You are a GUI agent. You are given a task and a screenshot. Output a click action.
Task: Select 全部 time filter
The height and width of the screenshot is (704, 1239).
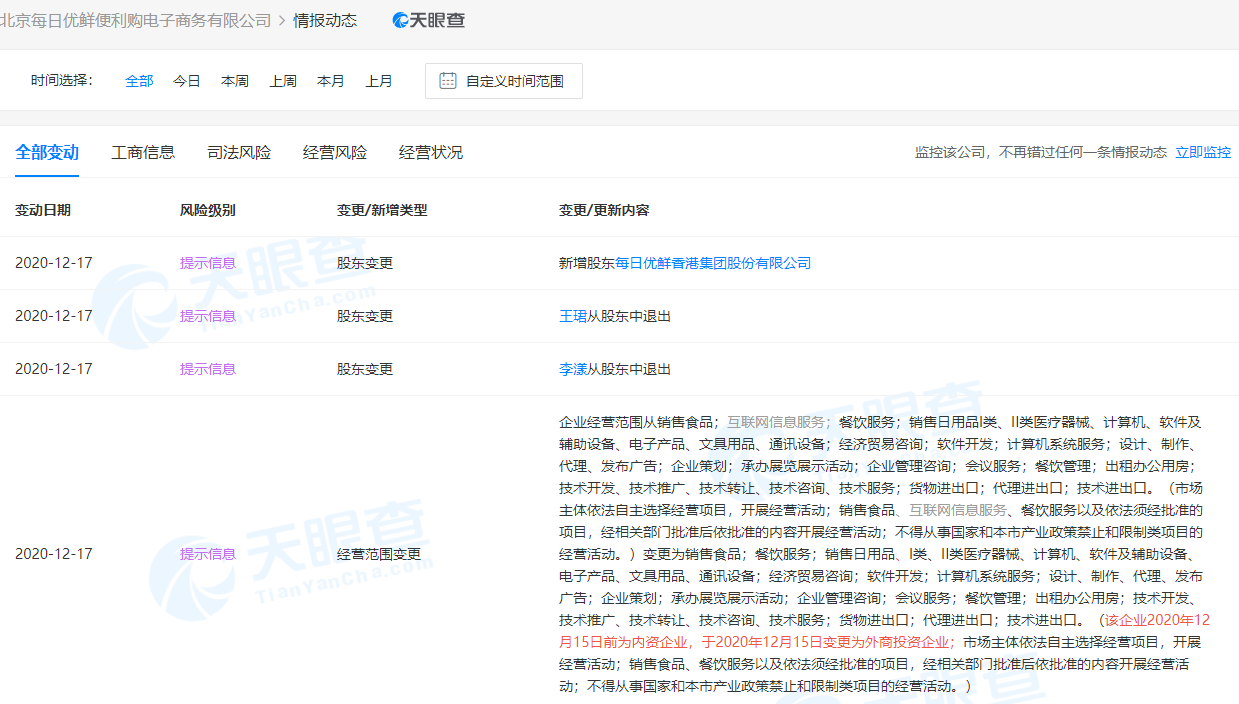point(139,81)
